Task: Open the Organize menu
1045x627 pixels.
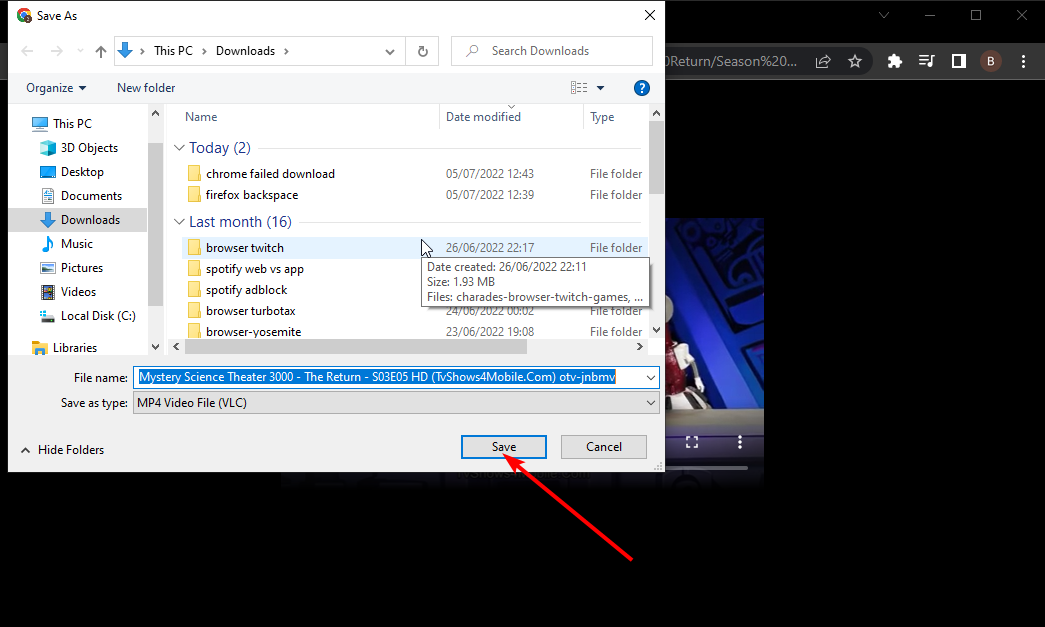Action: (56, 88)
